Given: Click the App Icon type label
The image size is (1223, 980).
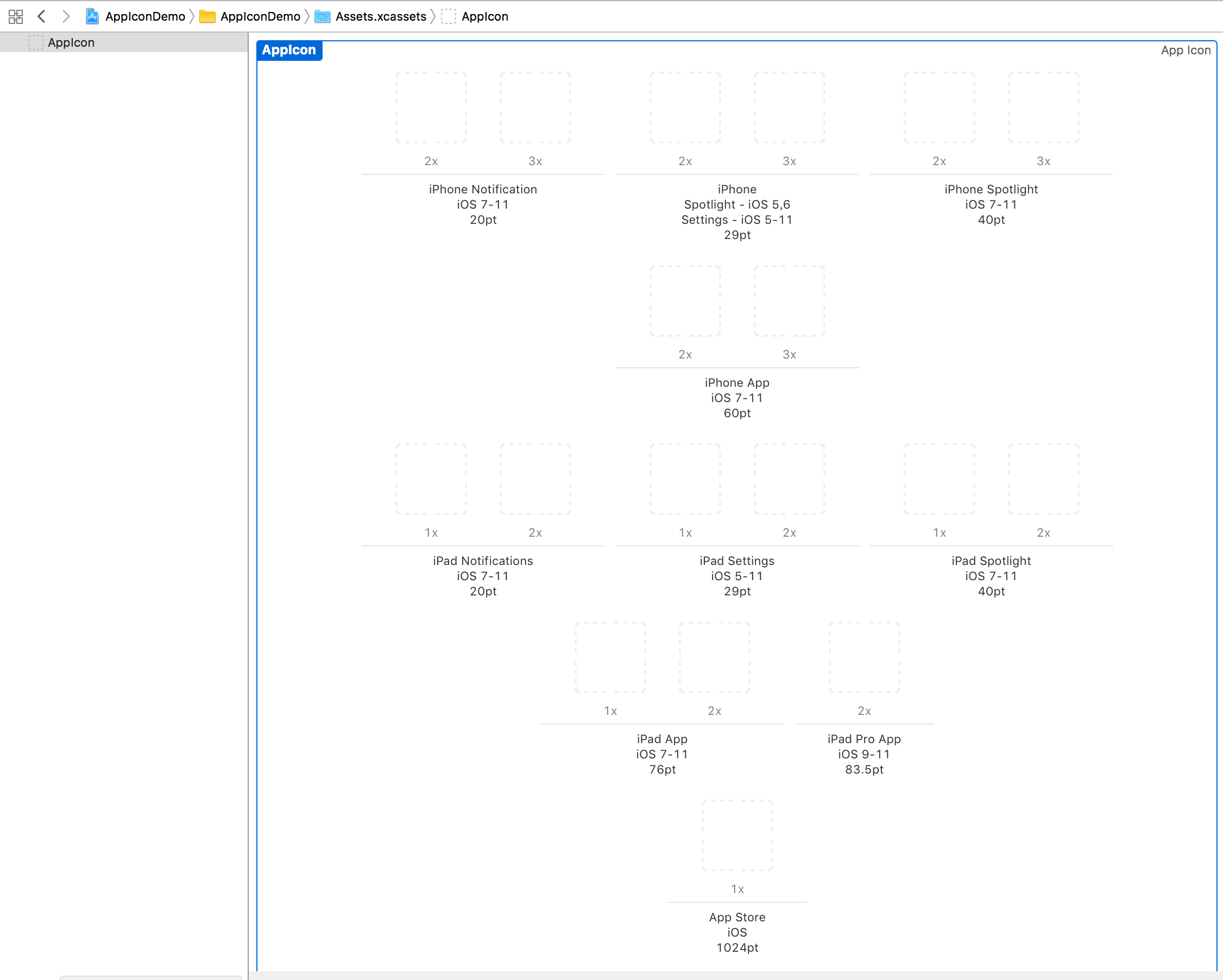Looking at the screenshot, I should [1186, 51].
